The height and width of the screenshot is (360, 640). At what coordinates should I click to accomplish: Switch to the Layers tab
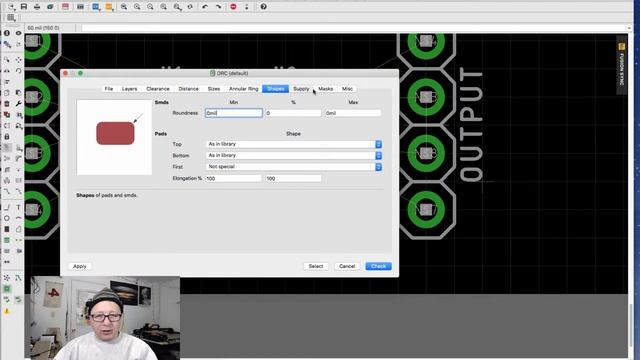coord(129,89)
